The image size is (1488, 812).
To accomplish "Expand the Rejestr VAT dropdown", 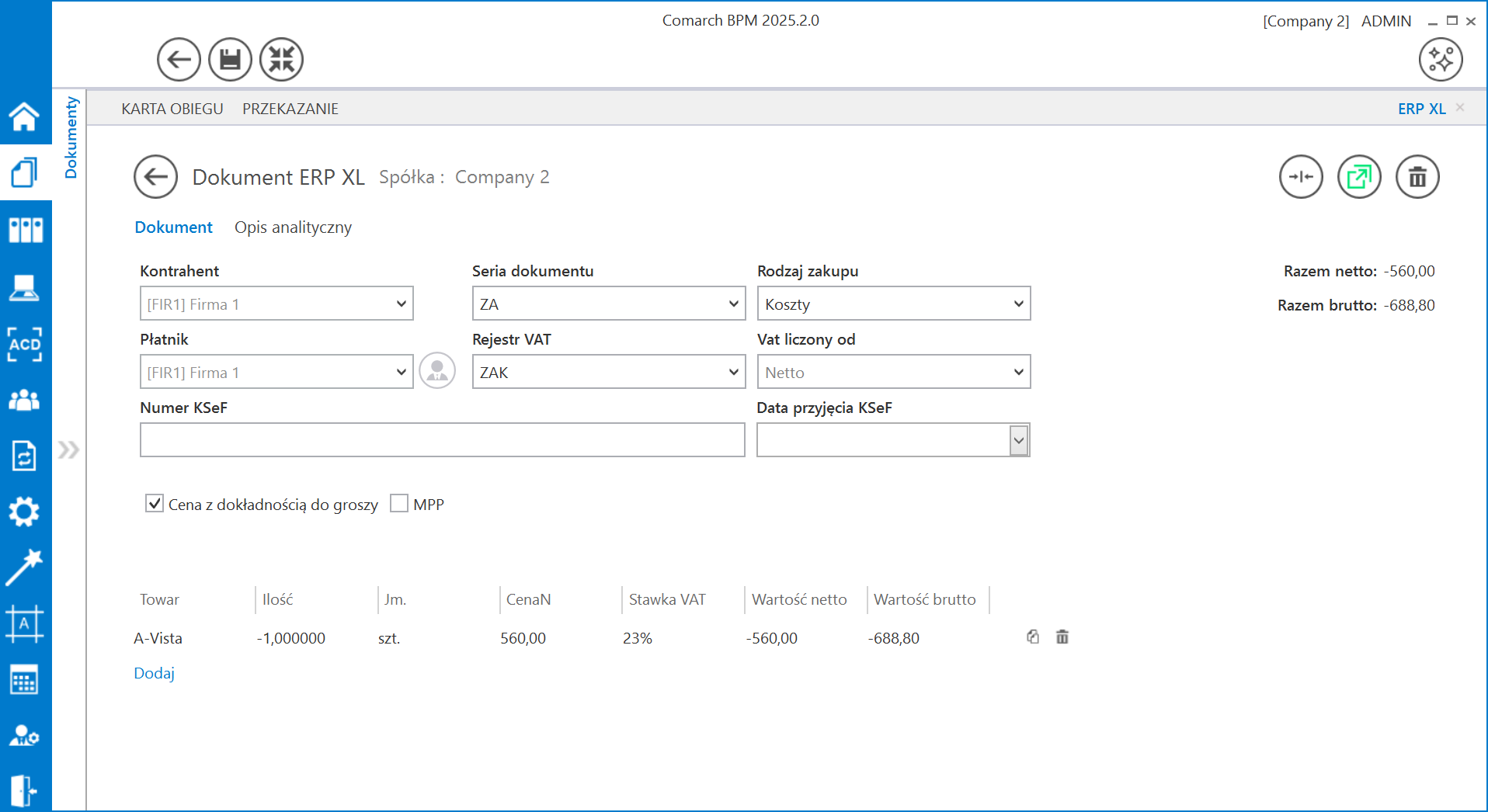I will (x=733, y=372).
